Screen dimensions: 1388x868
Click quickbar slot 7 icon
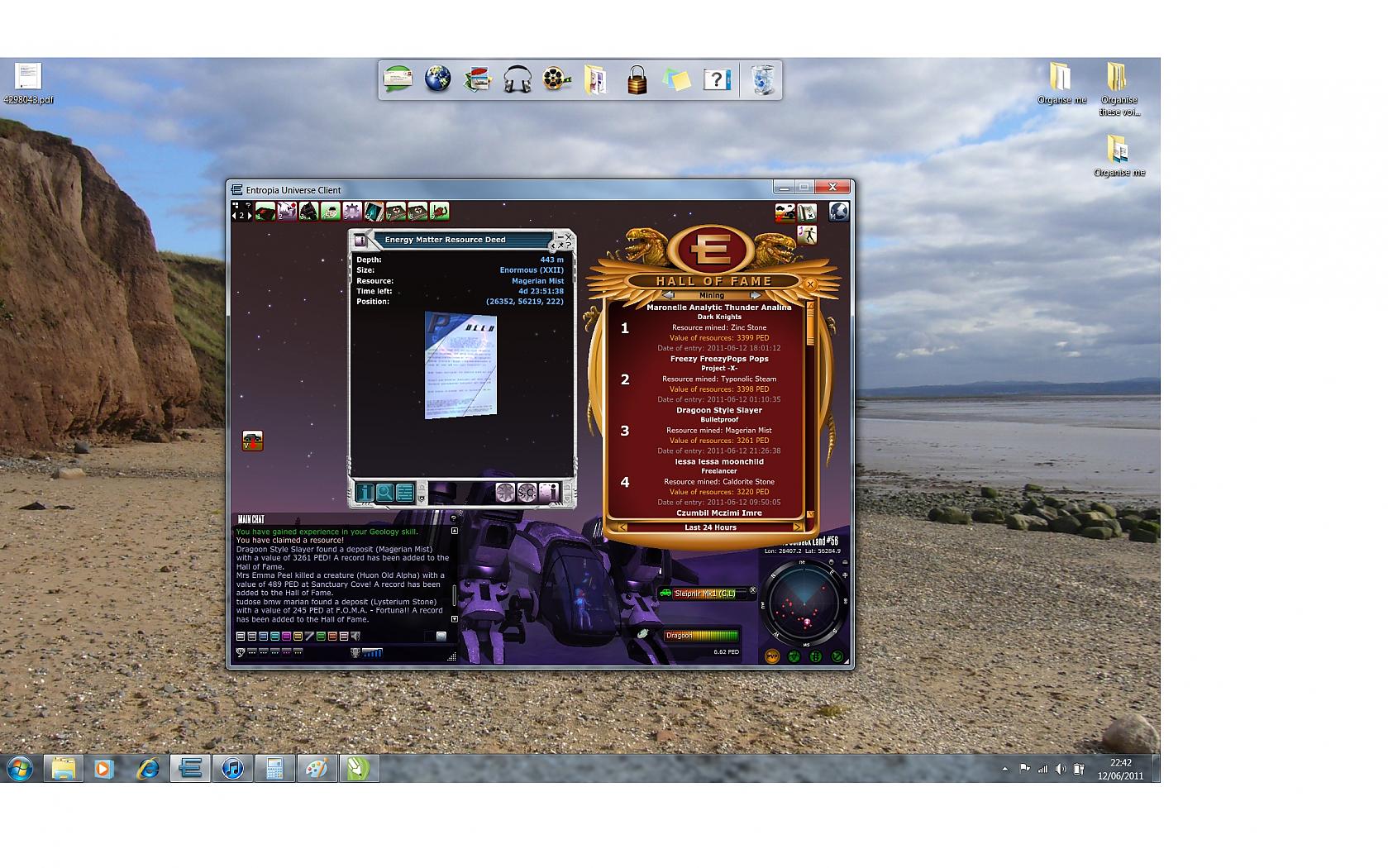396,211
